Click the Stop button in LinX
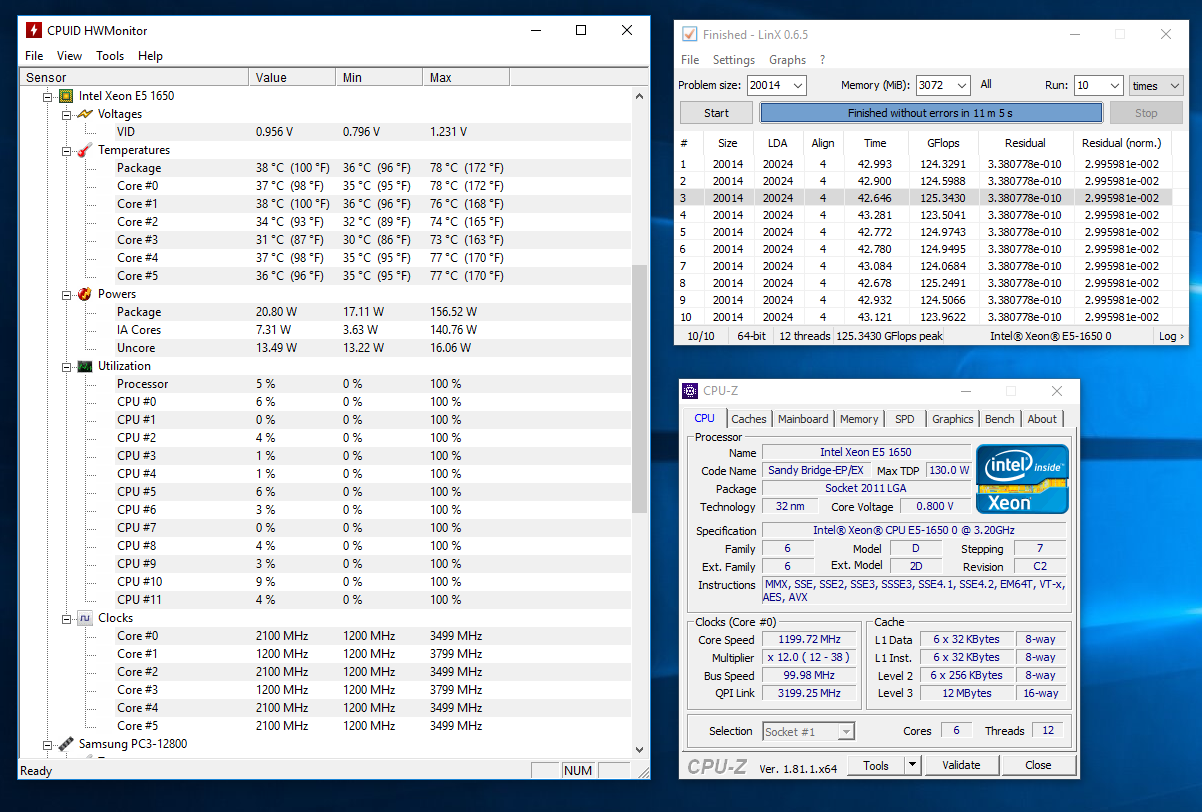1202x812 pixels. coord(1146,113)
